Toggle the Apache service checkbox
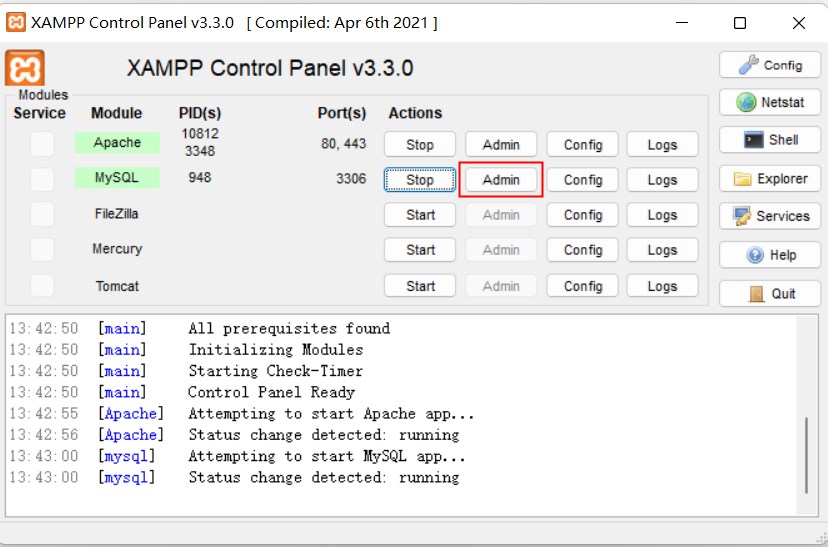The image size is (828, 547). 42,144
